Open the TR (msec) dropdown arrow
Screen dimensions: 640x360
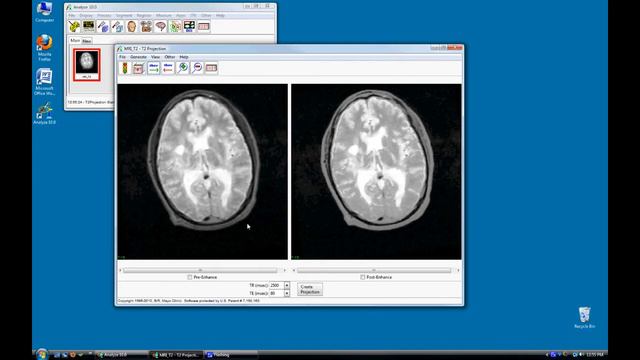click(x=287, y=285)
